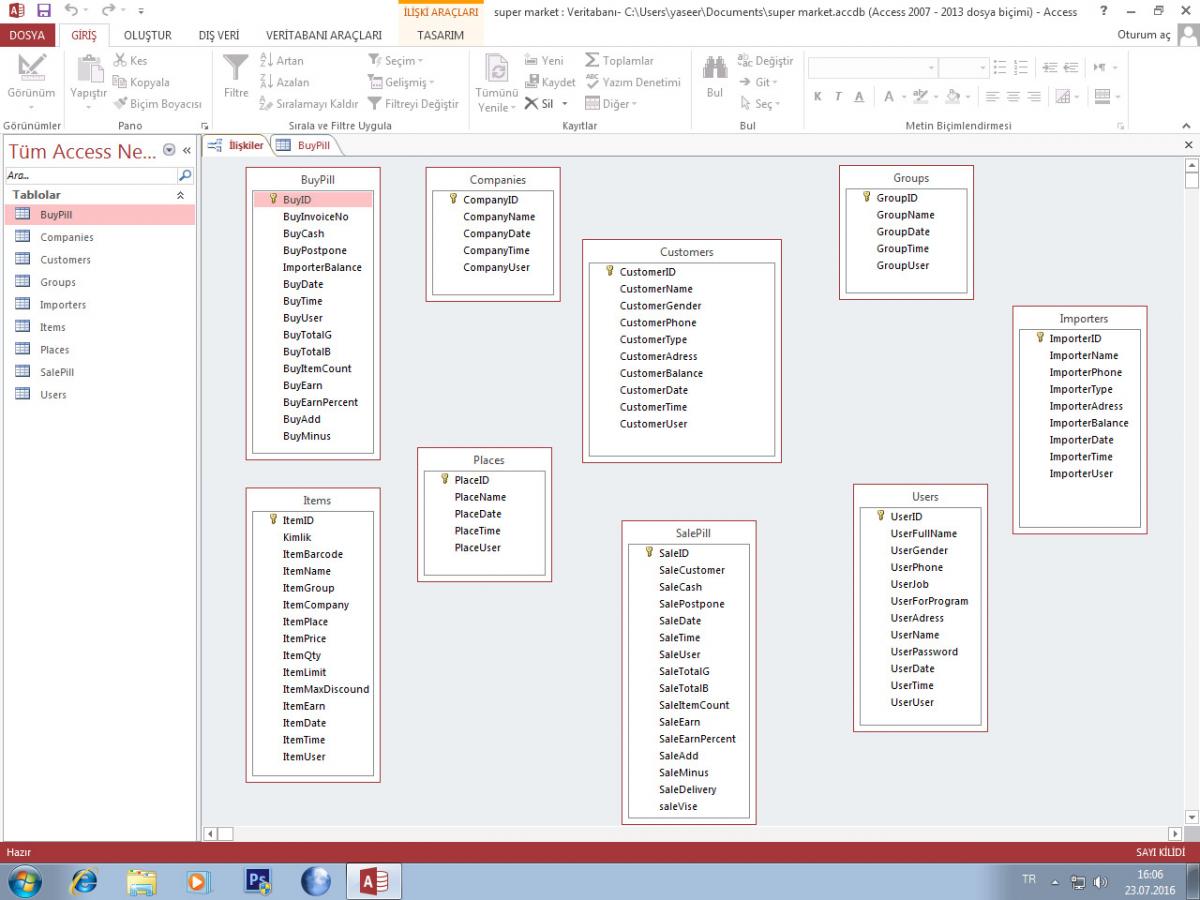The image size is (1200, 900).
Task: Click the Kes scissors icon
Action: tap(121, 61)
